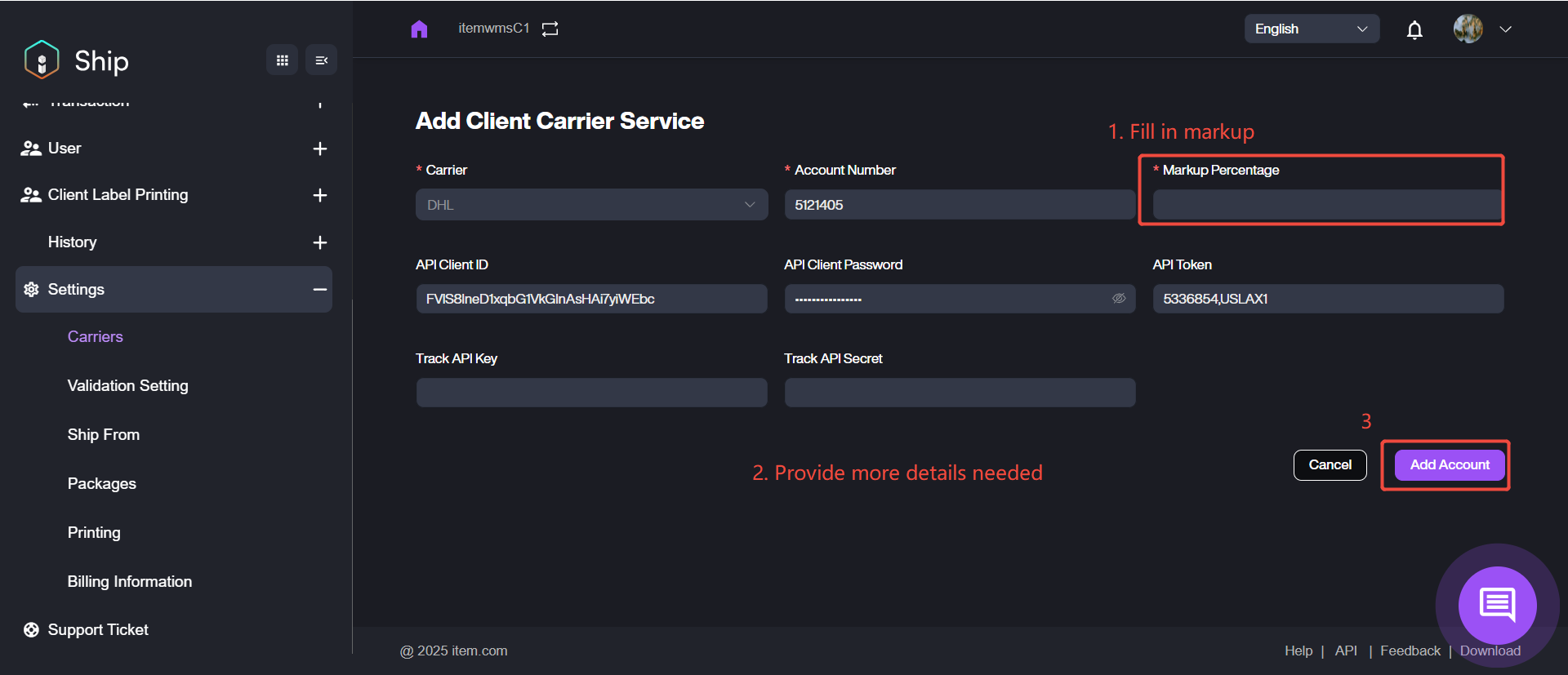Click the Ship logo icon
Viewport: 1568px width, 675px height.
tap(42, 60)
